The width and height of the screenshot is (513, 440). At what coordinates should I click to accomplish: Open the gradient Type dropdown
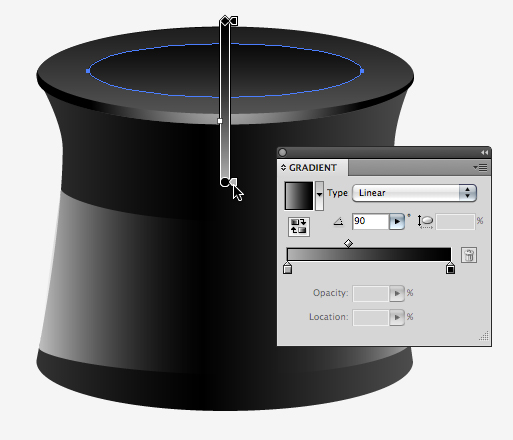click(x=414, y=193)
